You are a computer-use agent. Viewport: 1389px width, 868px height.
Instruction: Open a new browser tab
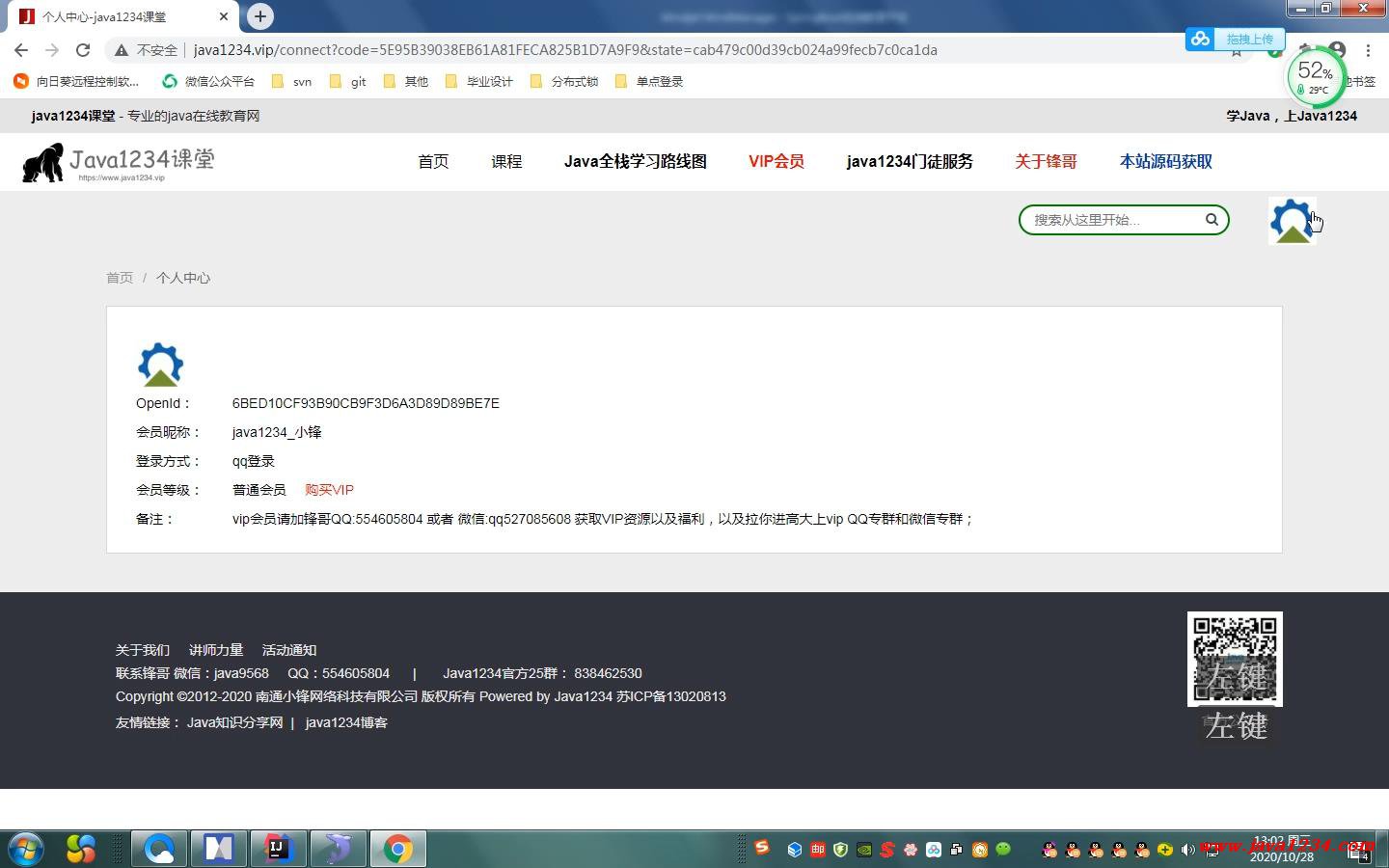260,16
